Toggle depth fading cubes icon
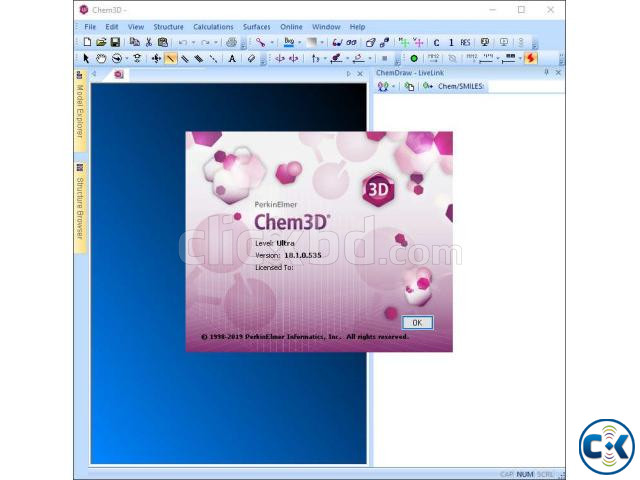Viewport: 640px width, 480px height. click(x=384, y=42)
